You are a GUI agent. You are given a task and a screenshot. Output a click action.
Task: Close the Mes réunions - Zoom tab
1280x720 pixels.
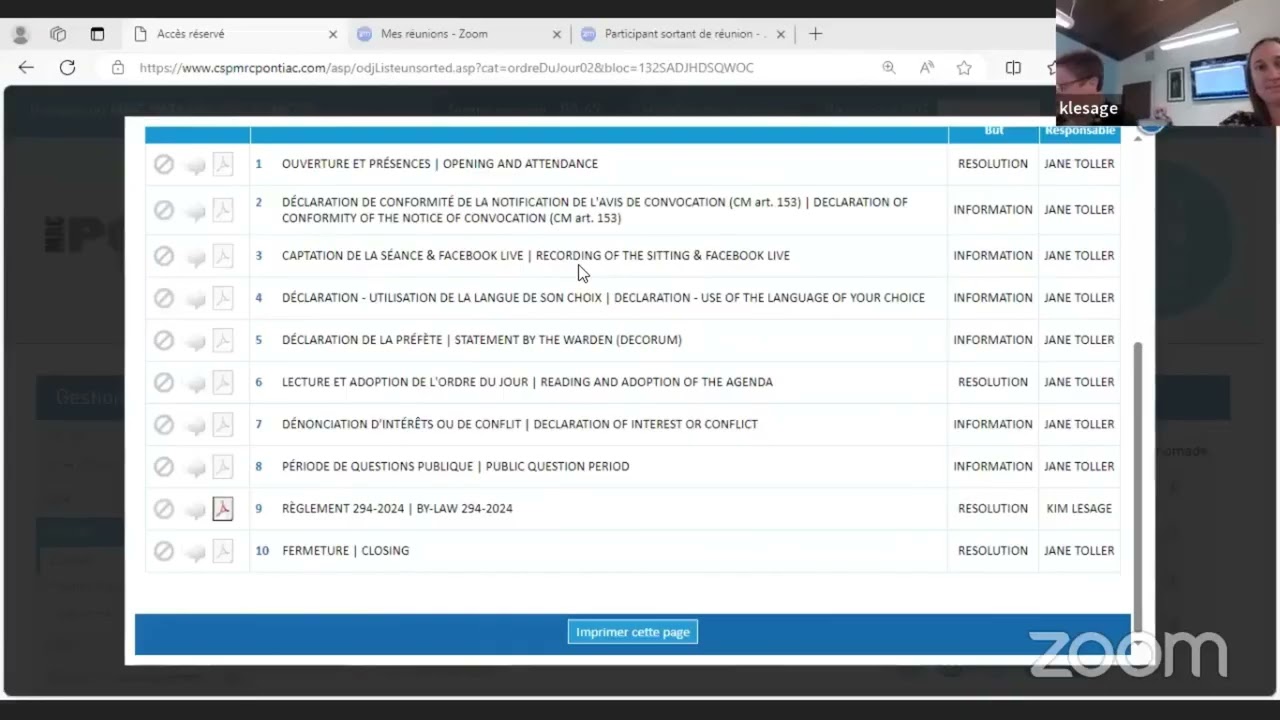(x=557, y=34)
